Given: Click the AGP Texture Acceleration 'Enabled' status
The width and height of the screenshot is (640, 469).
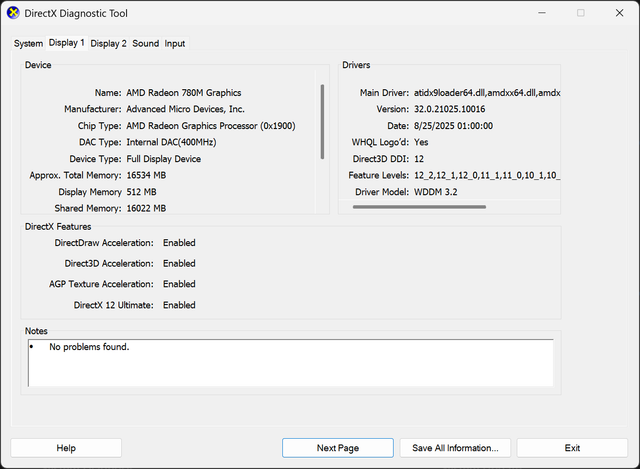Looking at the screenshot, I should (179, 284).
